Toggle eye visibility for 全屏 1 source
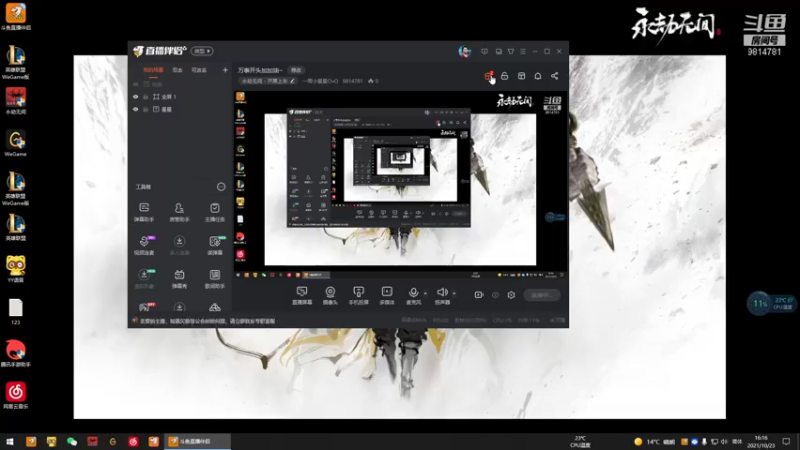This screenshot has width=800, height=450. point(136,96)
